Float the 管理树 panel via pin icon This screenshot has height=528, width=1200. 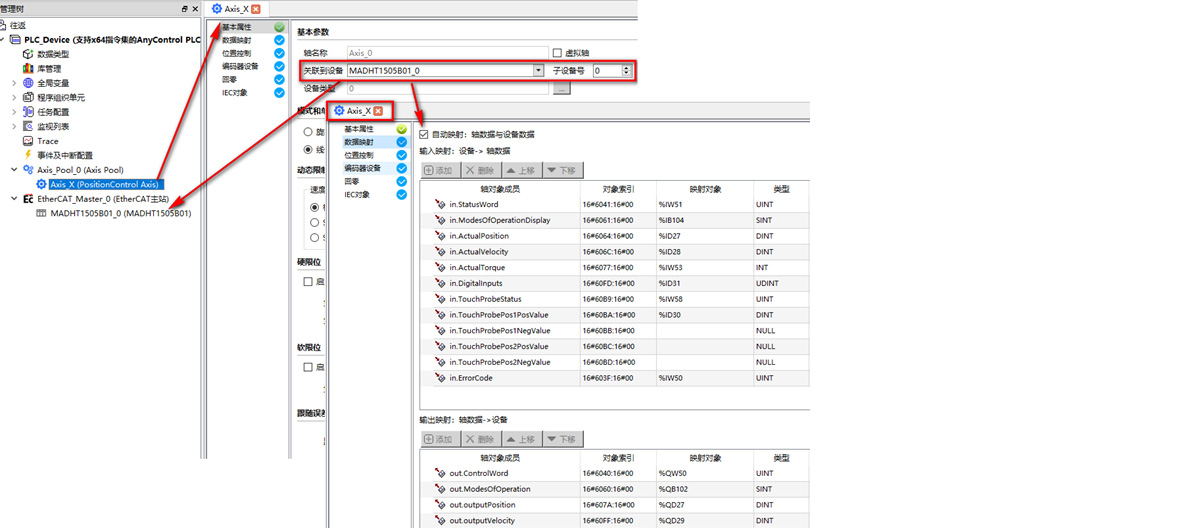tap(184, 9)
